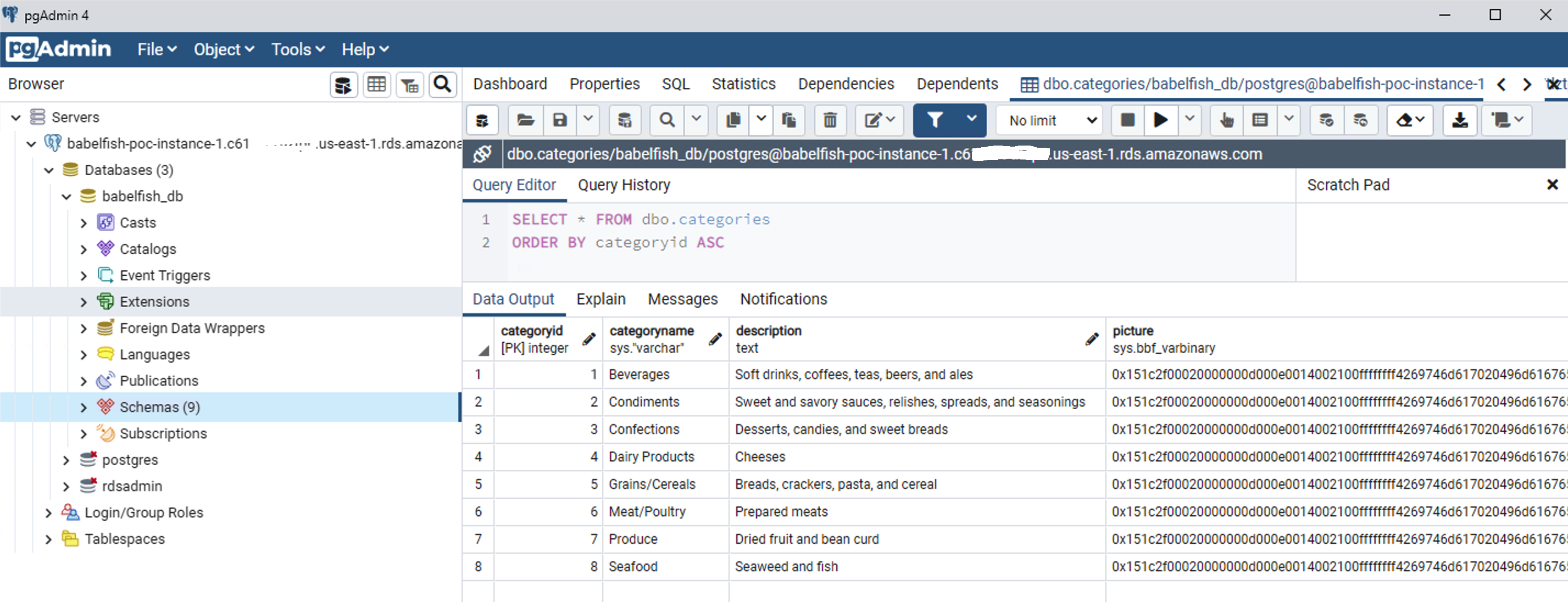Click the View Data grid icon in Browser
Viewport: 1568px width, 602px height.
click(376, 85)
